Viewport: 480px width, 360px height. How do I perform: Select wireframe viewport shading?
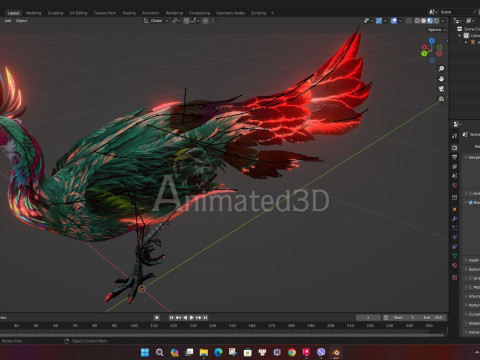(x=417, y=21)
